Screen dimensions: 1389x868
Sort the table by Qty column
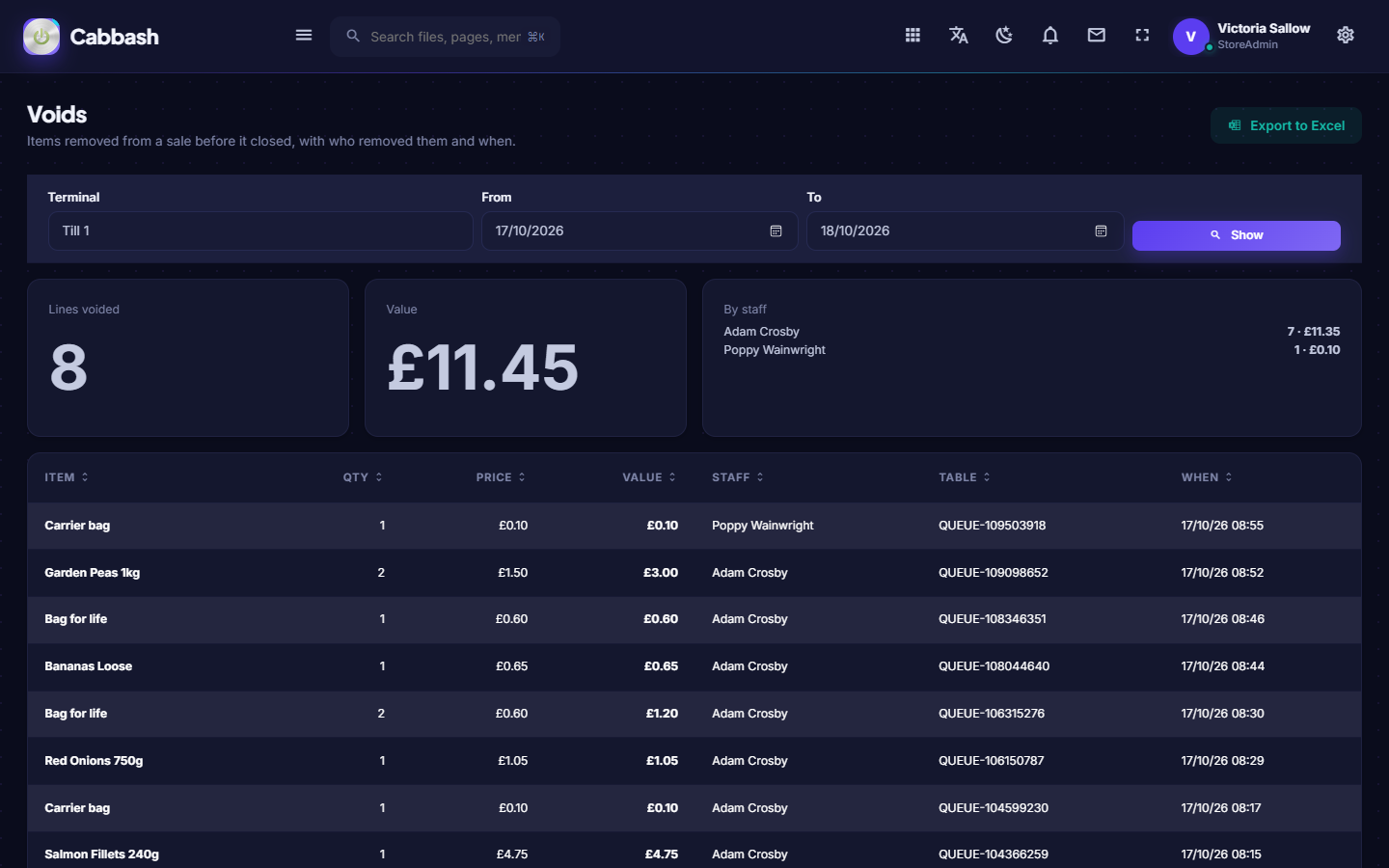click(363, 477)
